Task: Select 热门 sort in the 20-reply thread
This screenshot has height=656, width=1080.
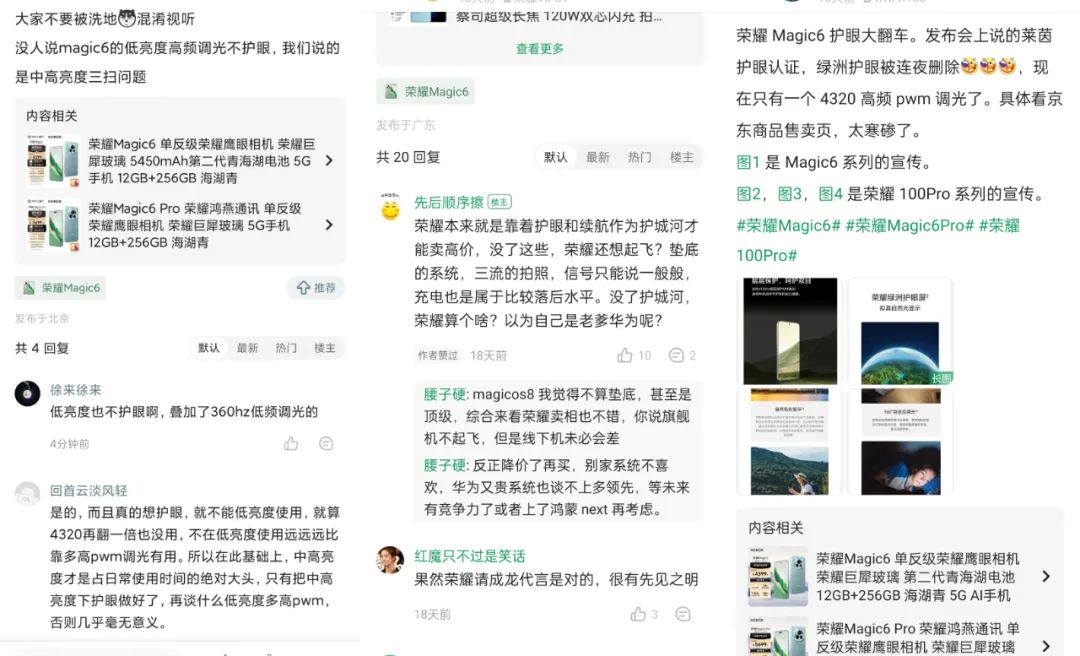Action: 640,157
